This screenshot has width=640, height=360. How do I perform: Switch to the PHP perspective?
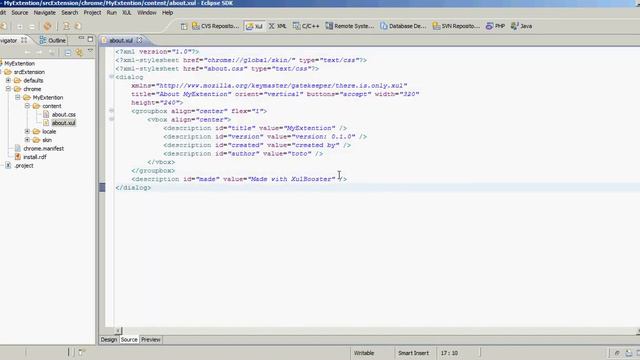pos(495,26)
